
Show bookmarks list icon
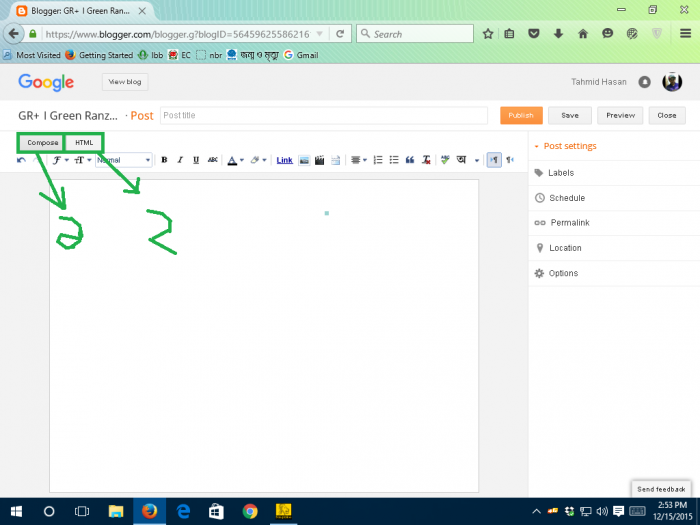(x=509, y=34)
